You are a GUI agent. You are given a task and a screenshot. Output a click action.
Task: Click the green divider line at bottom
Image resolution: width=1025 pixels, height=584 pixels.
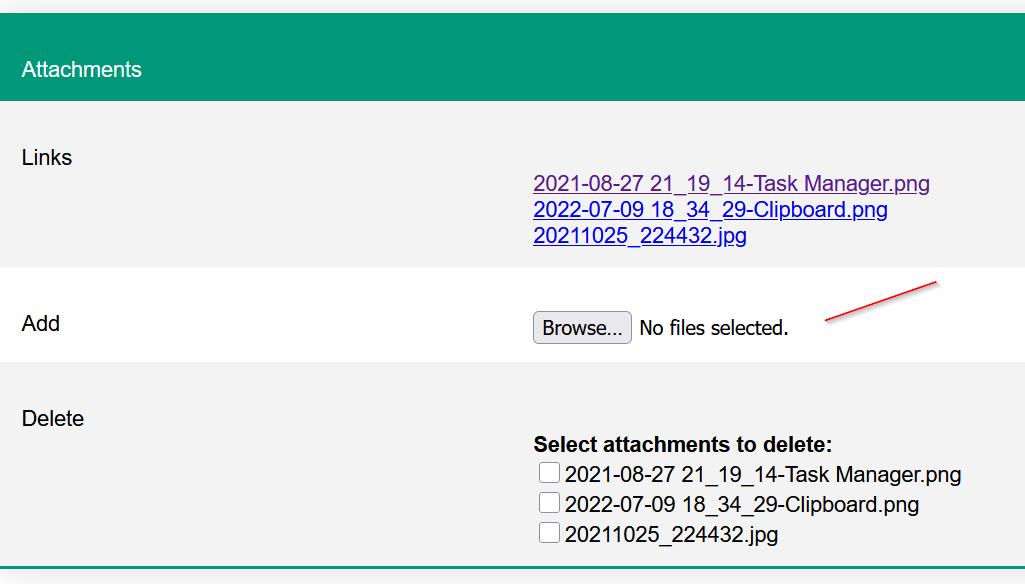coord(512,568)
